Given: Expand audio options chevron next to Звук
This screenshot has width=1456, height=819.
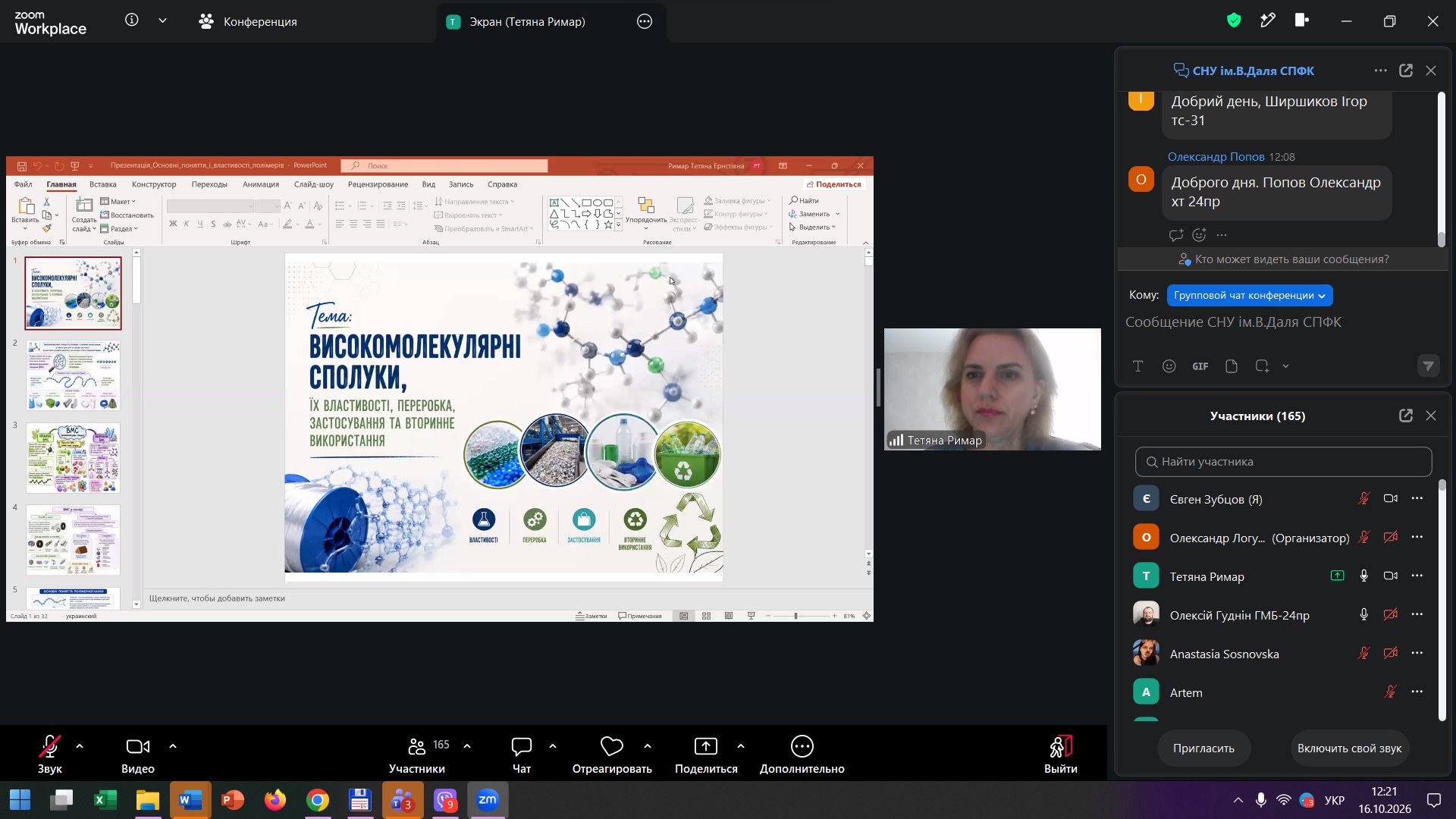Looking at the screenshot, I should tap(80, 746).
